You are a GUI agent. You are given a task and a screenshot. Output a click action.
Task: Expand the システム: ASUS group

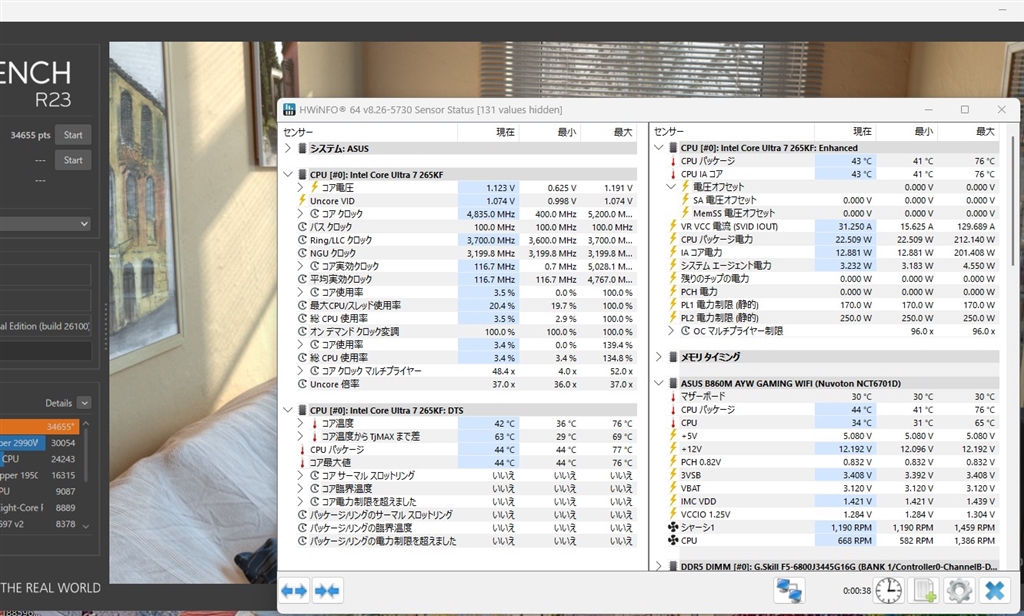(288, 148)
